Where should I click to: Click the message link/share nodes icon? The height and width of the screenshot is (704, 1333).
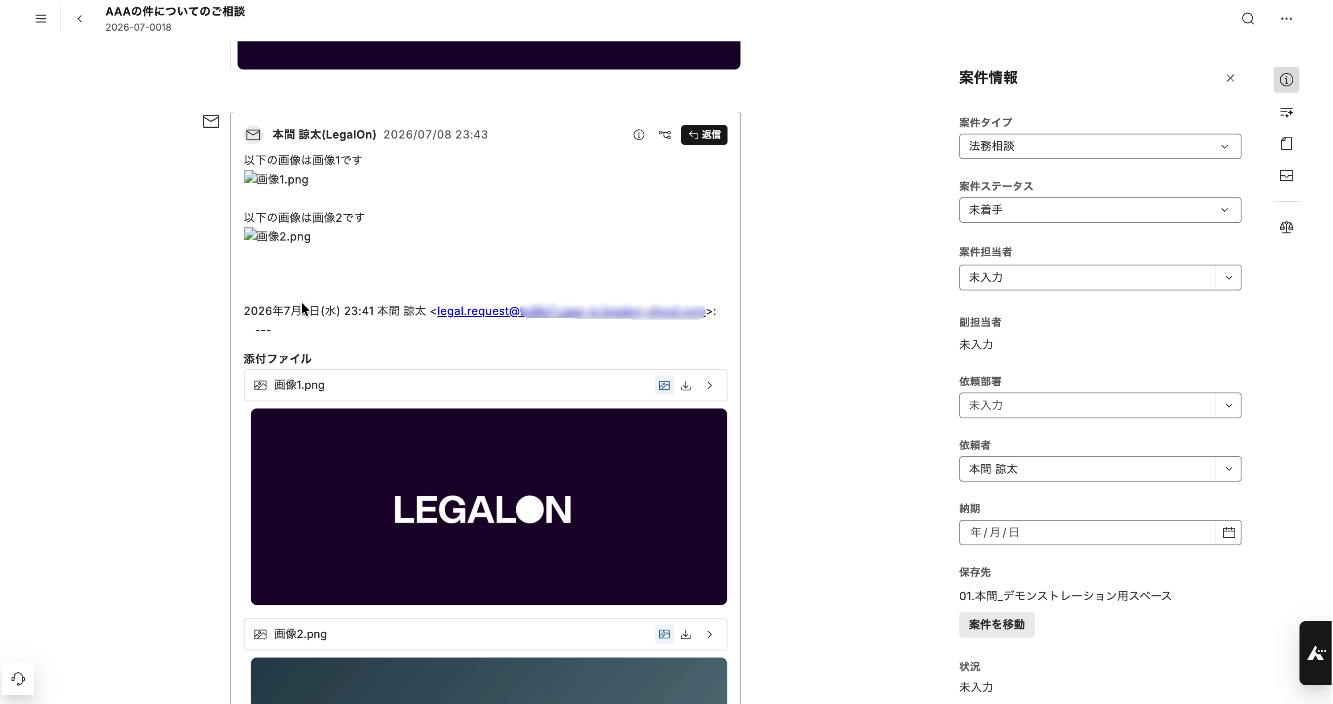tap(665, 135)
